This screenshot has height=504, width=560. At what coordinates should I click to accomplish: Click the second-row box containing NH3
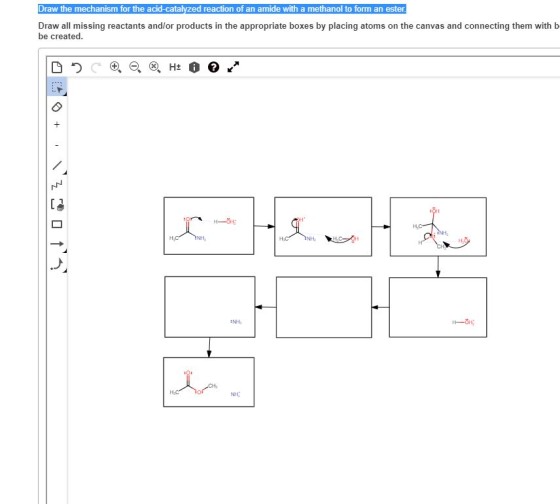[210, 307]
